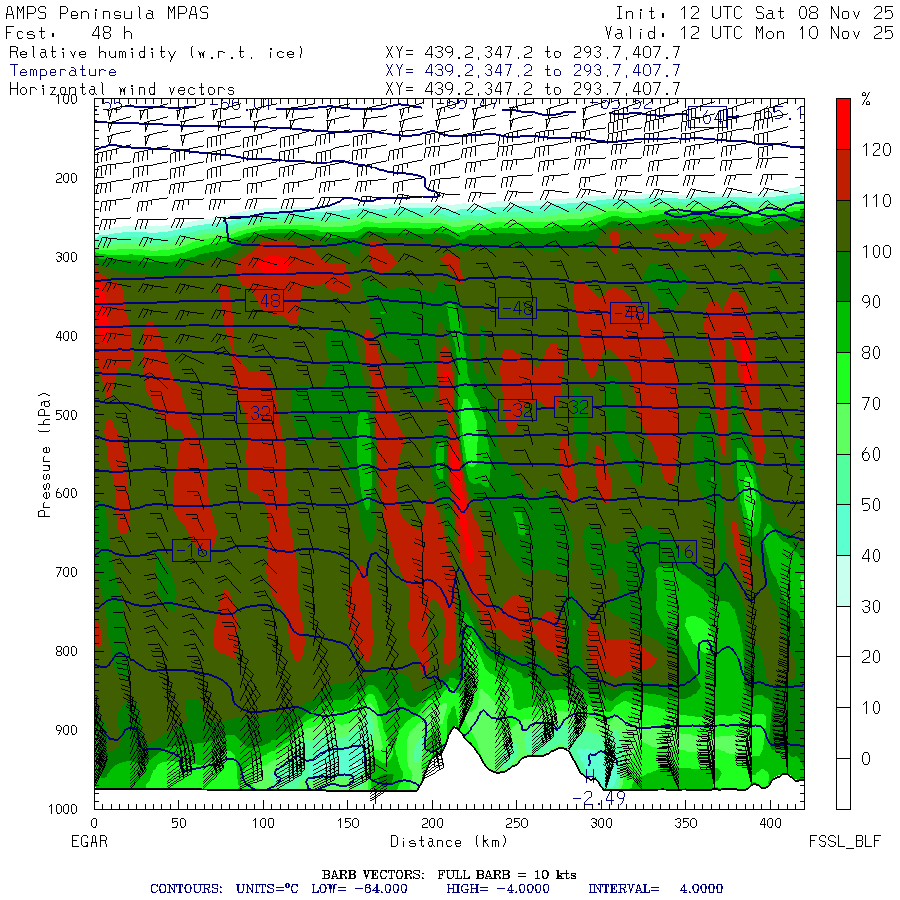
Task: Click the "CONTOURS: UNITS=°C" legend text
Action: [224, 889]
